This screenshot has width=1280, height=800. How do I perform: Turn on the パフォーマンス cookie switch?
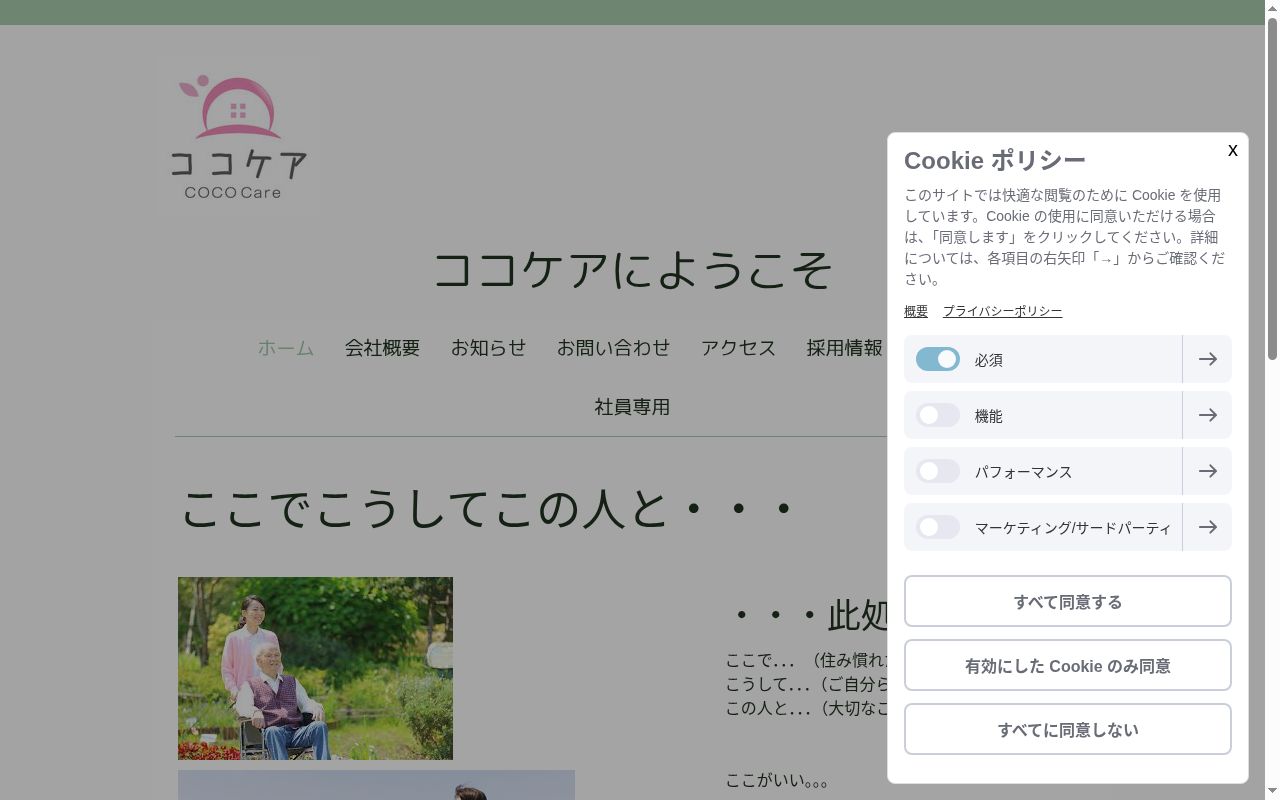(938, 471)
